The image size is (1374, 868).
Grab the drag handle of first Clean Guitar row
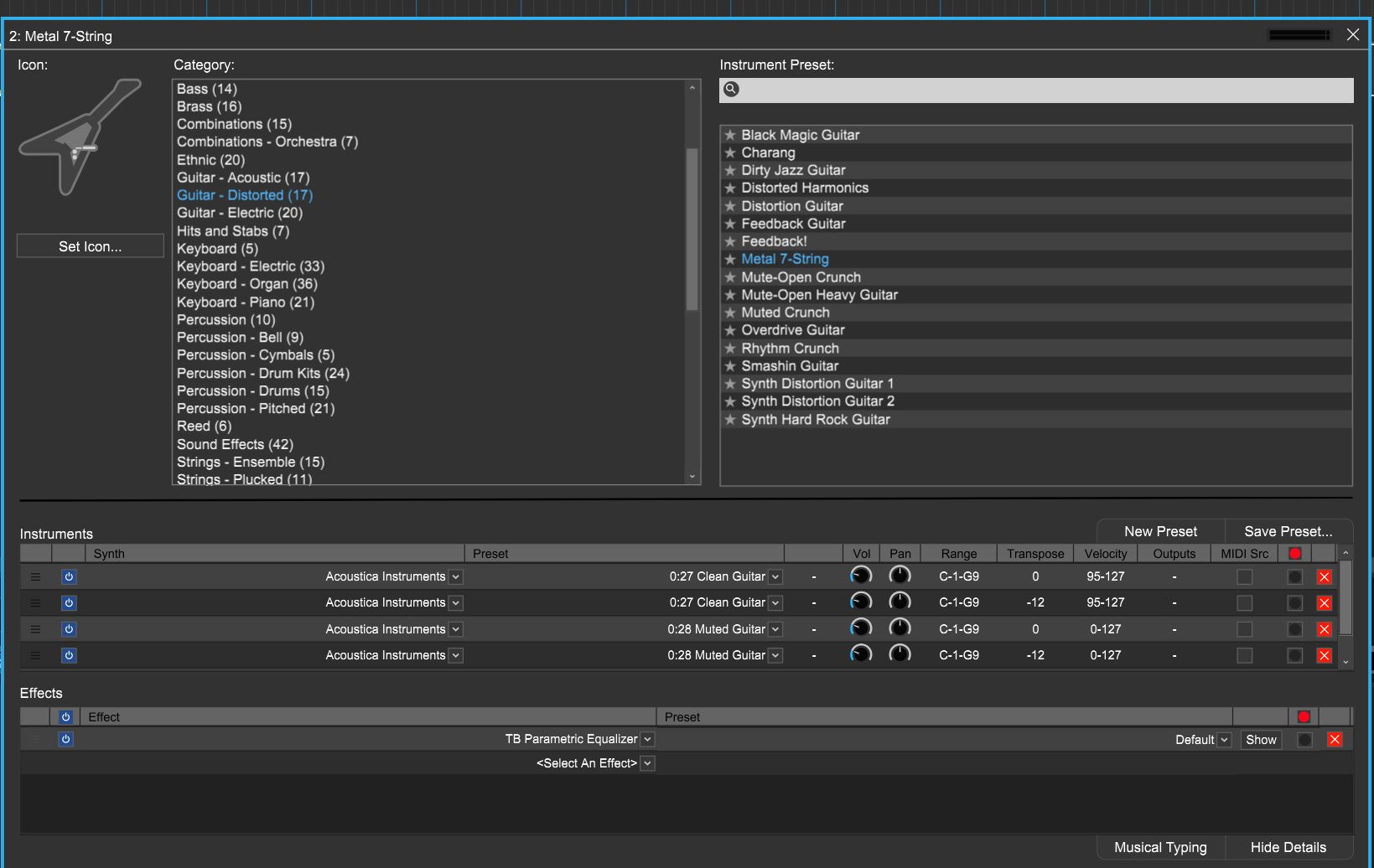35,576
